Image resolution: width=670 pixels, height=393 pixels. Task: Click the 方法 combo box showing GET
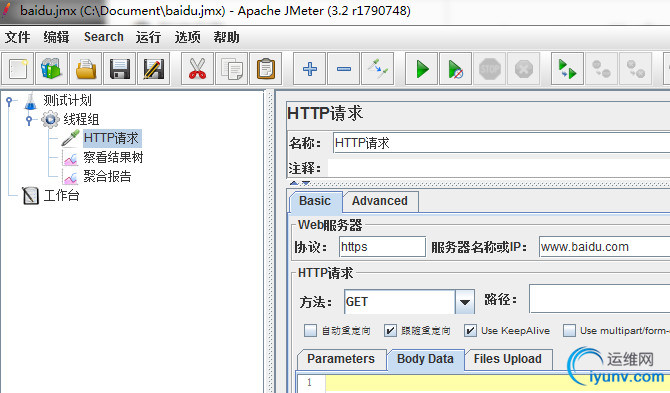409,302
